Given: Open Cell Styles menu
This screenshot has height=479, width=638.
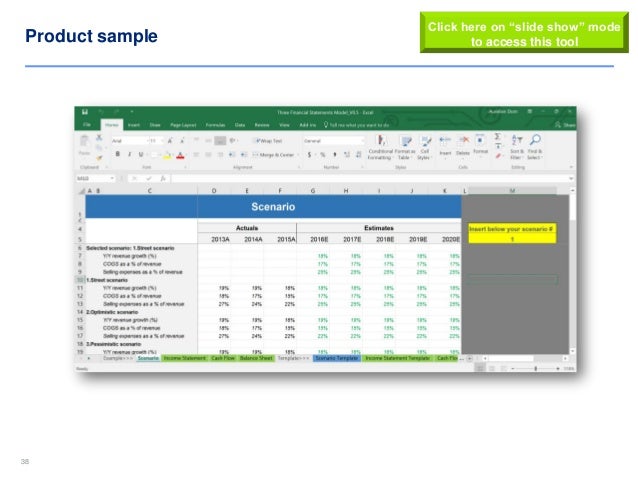Looking at the screenshot, I should click(x=424, y=147).
